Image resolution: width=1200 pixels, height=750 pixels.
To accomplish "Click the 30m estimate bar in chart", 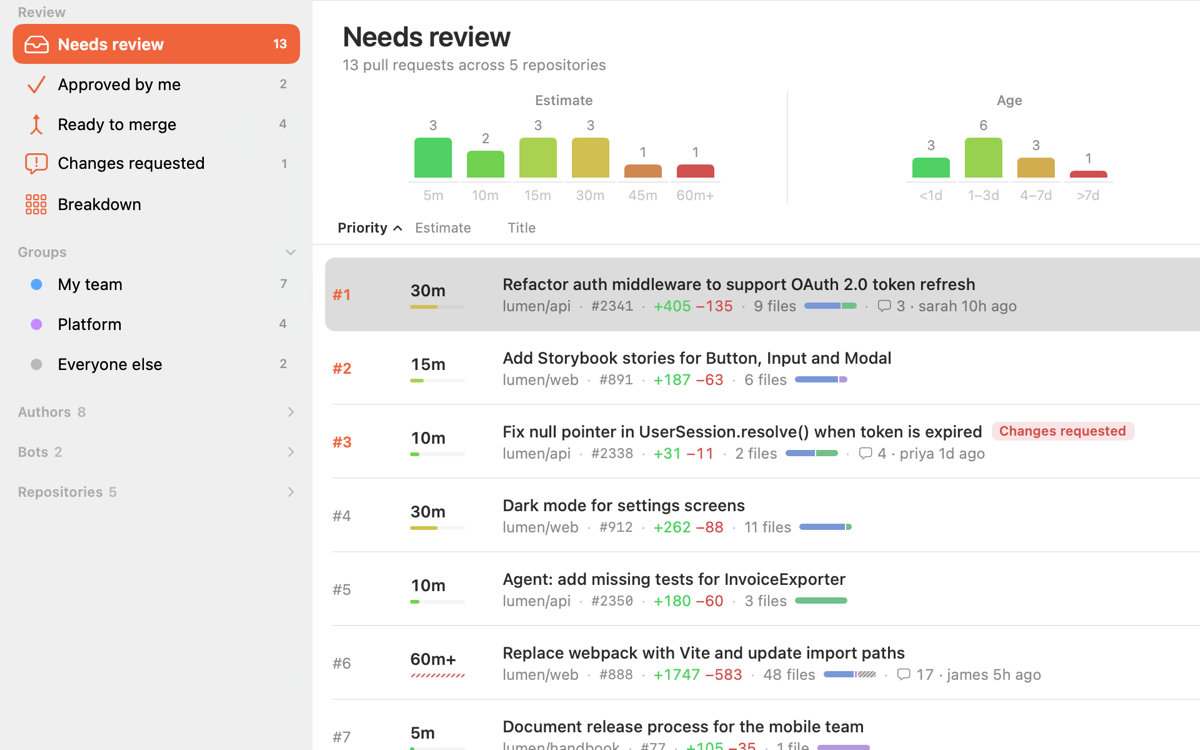I will (590, 157).
